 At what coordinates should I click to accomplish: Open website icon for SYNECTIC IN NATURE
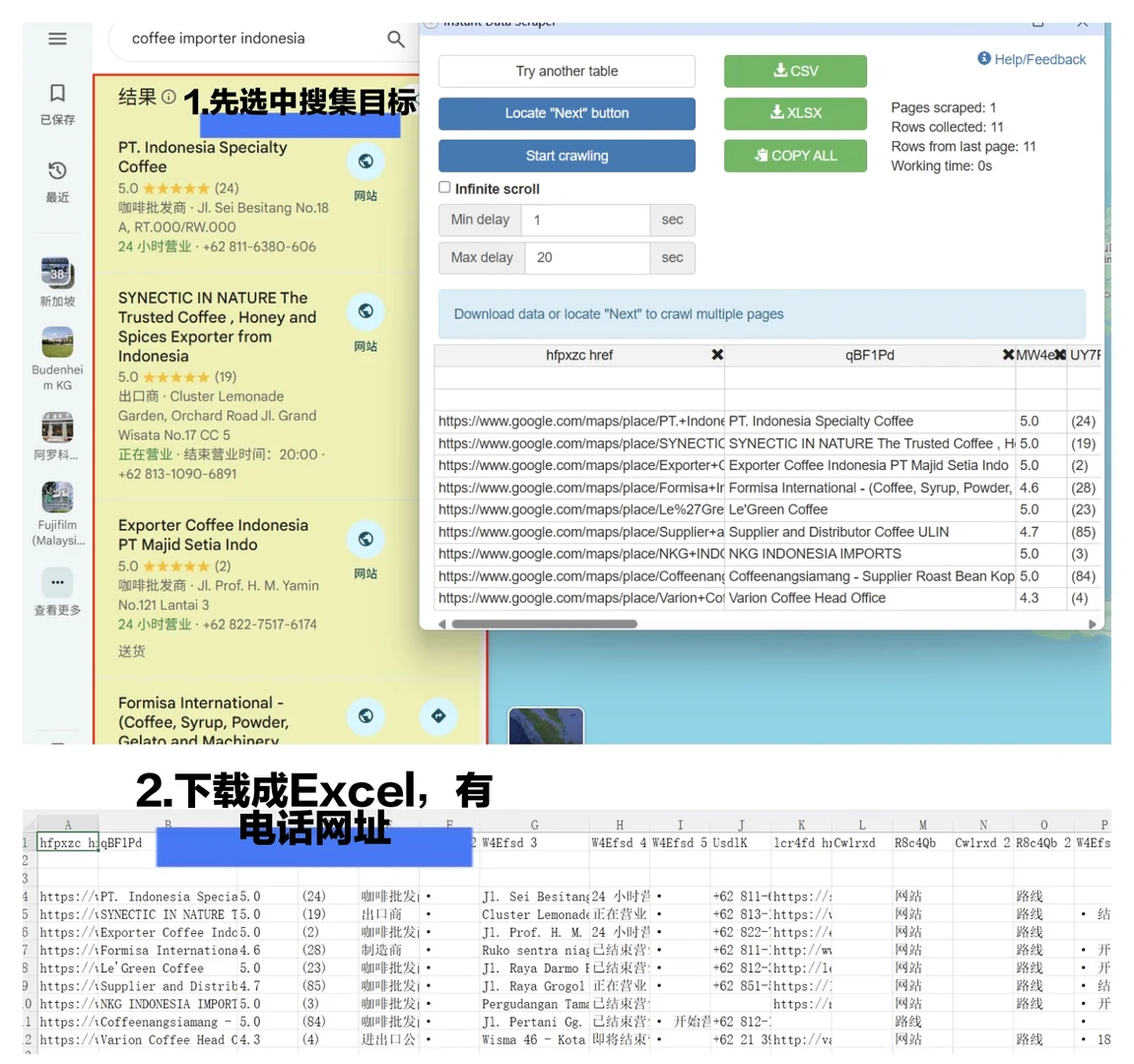point(366,311)
